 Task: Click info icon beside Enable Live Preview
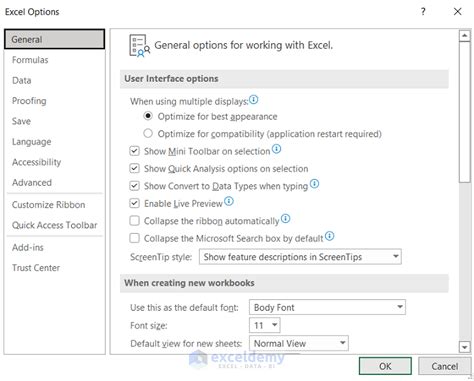(229, 201)
